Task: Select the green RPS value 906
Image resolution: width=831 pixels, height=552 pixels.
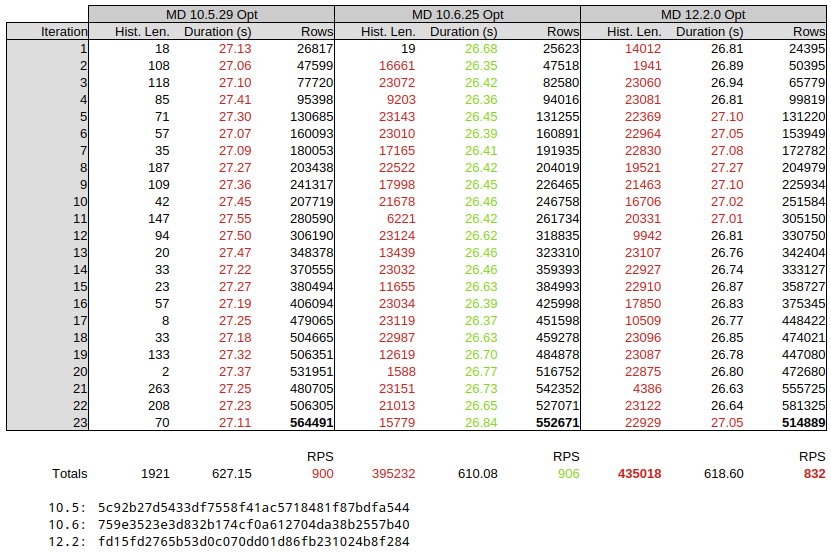Action: 567,473
